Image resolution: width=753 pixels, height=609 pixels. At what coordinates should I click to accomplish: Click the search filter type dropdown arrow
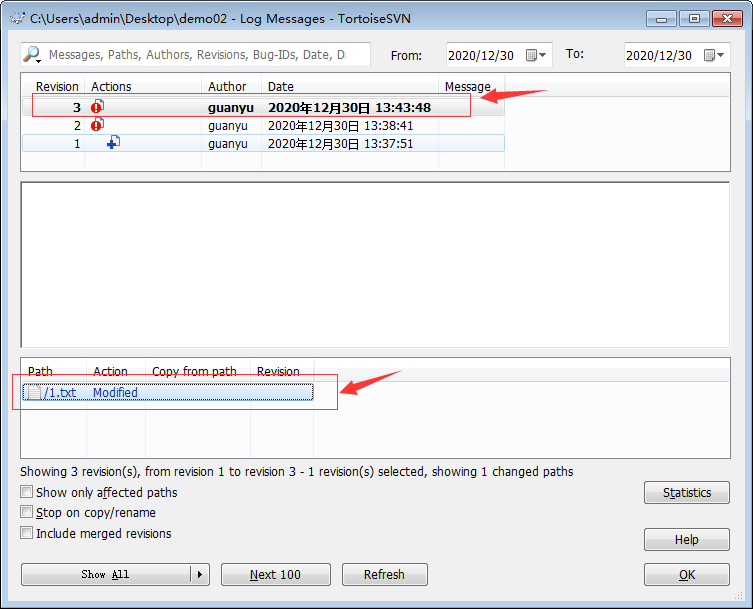[38, 61]
